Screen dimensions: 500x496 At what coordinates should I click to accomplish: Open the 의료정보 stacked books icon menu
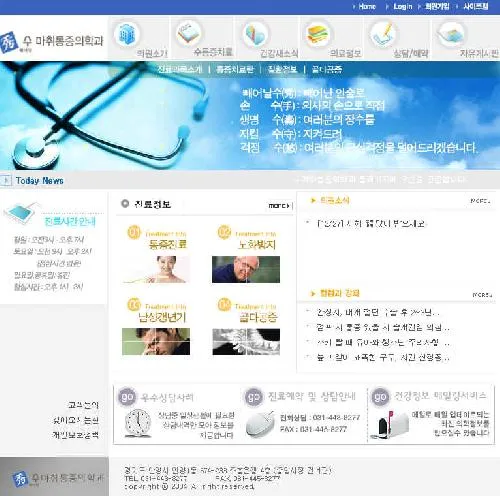(x=318, y=34)
